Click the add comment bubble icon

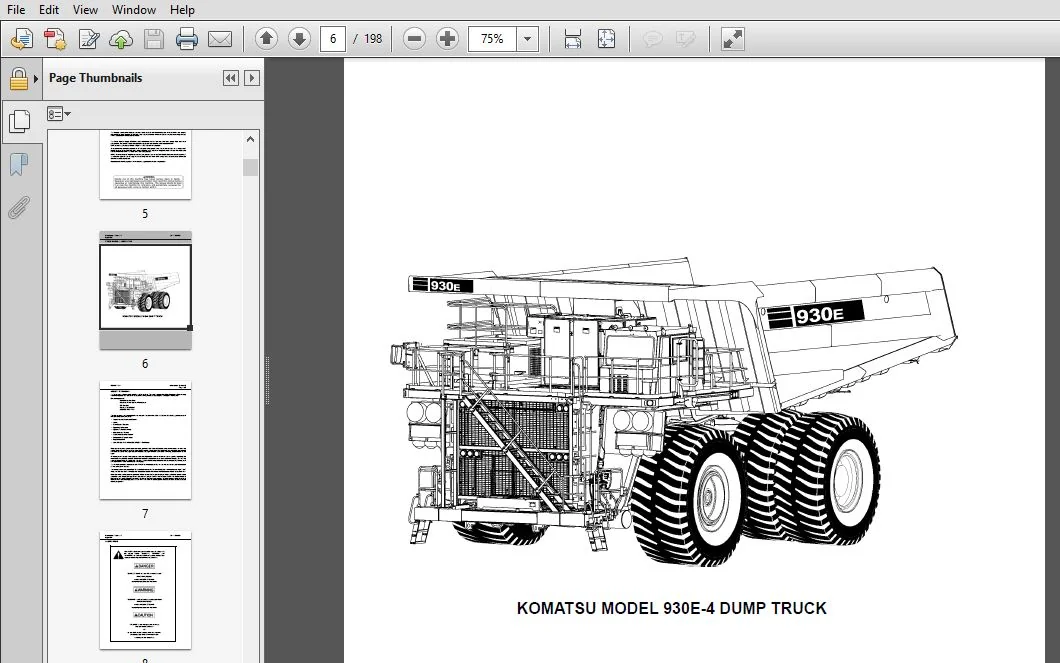pyautogui.click(x=652, y=39)
